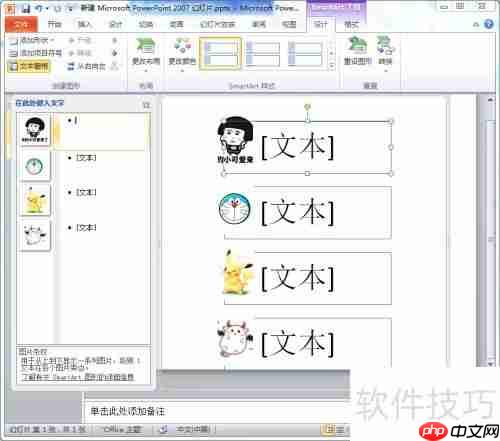Click the Doraemon picture in text pane
This screenshot has height=441, width=500.
35,166
